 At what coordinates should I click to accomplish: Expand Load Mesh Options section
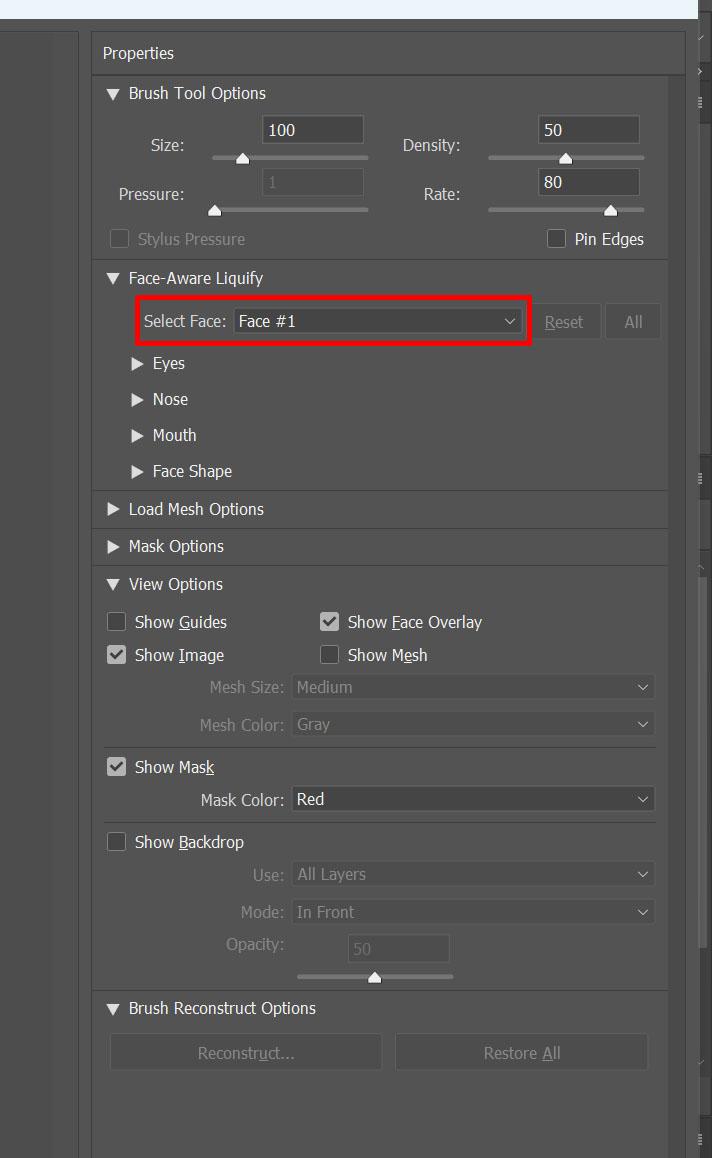click(x=113, y=510)
